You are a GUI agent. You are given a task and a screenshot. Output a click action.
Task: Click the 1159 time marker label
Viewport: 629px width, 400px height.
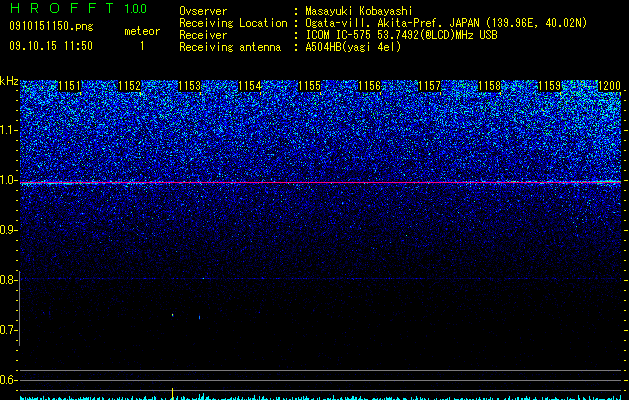pyautogui.click(x=550, y=86)
